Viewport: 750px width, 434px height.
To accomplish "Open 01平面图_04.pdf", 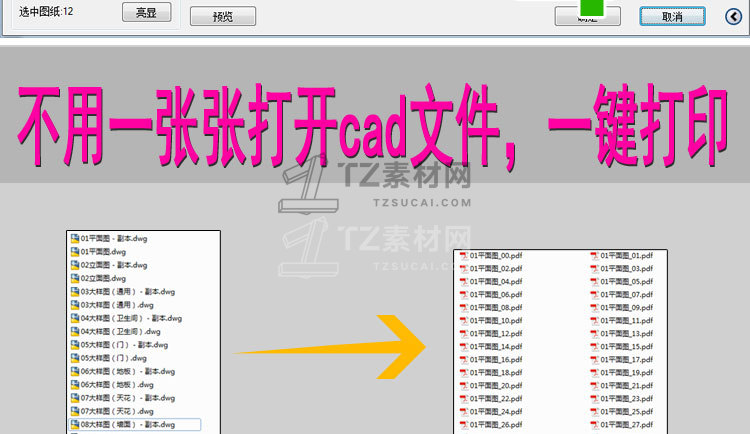I will (x=491, y=282).
